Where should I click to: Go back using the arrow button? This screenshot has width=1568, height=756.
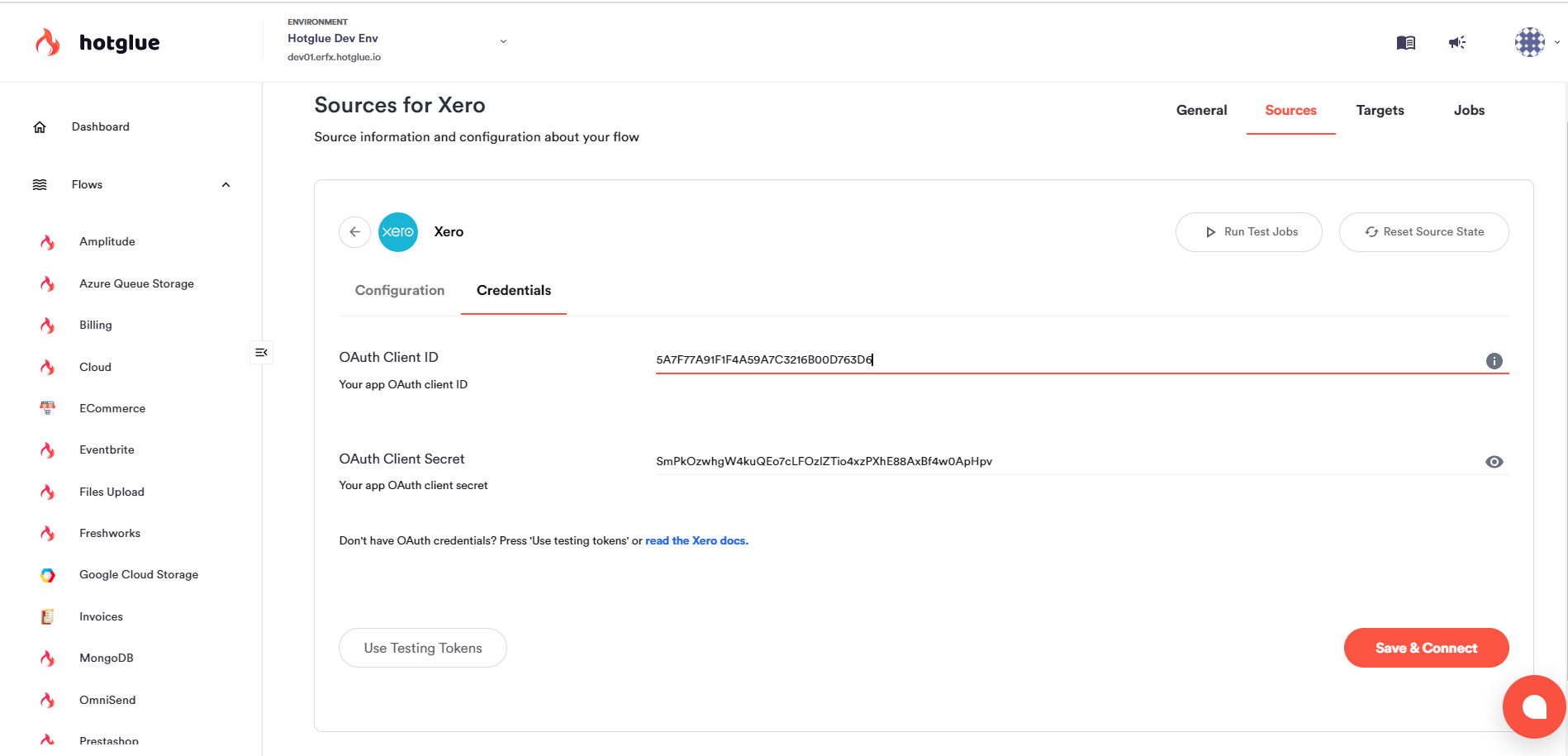pyautogui.click(x=354, y=232)
